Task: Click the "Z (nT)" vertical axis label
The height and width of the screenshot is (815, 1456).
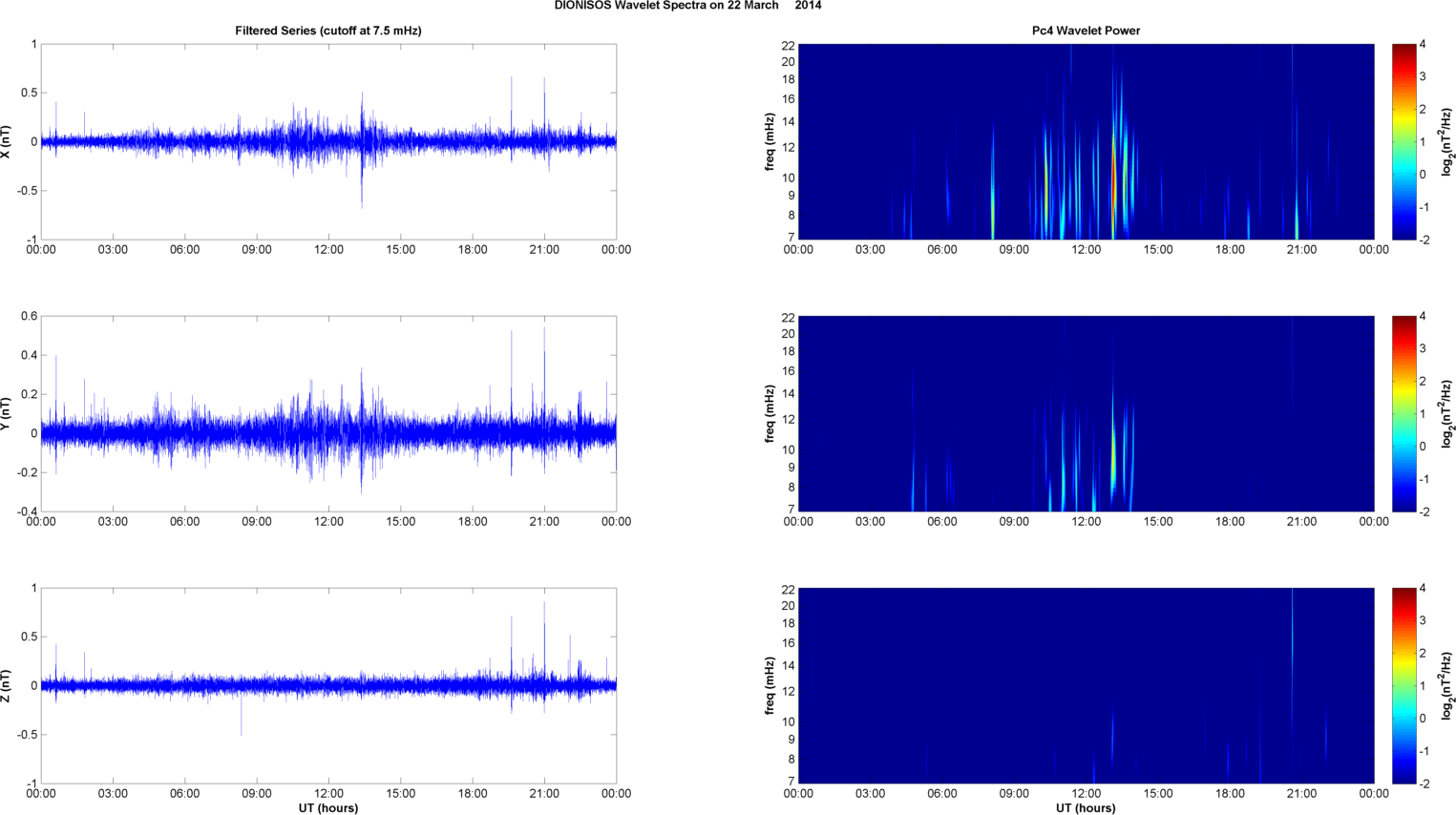Action: pos(7,685)
